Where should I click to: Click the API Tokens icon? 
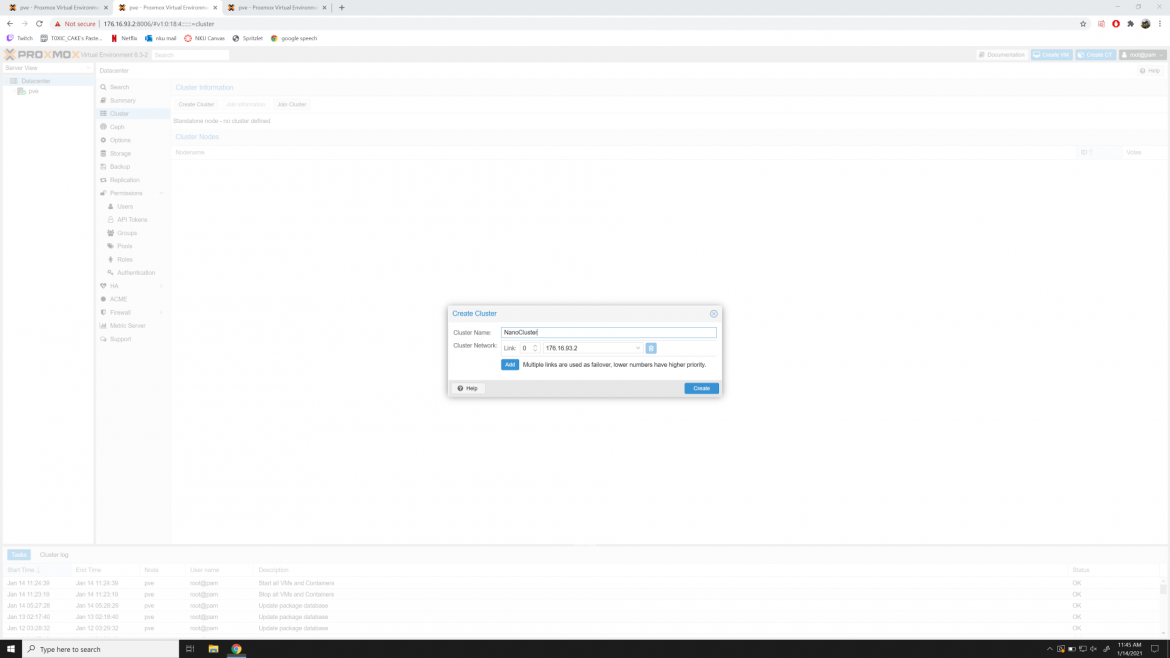[x=110, y=220]
